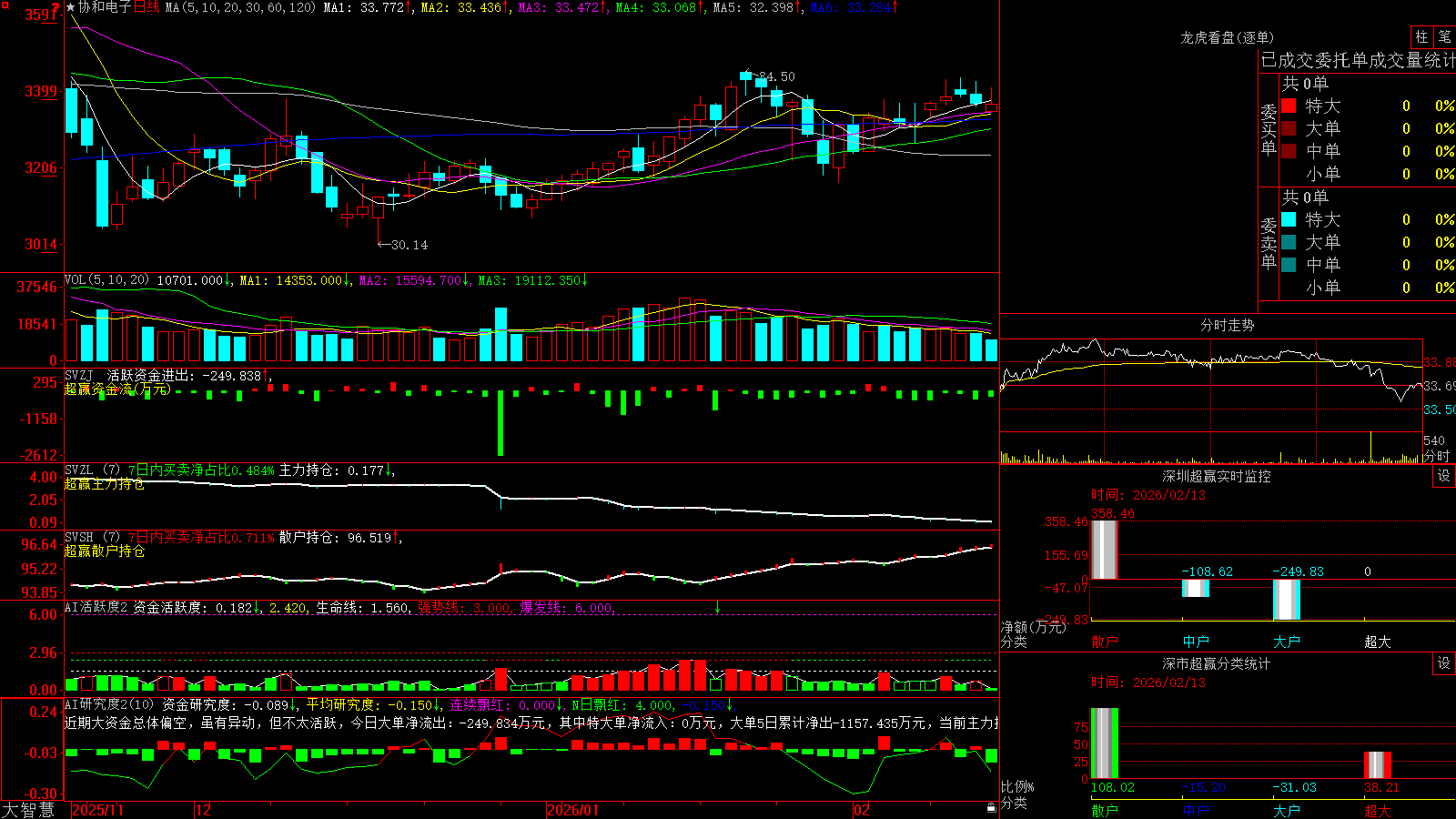Click the 深市超赢分类统计 panel title
Screen dimensions: 1456x819
[1217, 663]
